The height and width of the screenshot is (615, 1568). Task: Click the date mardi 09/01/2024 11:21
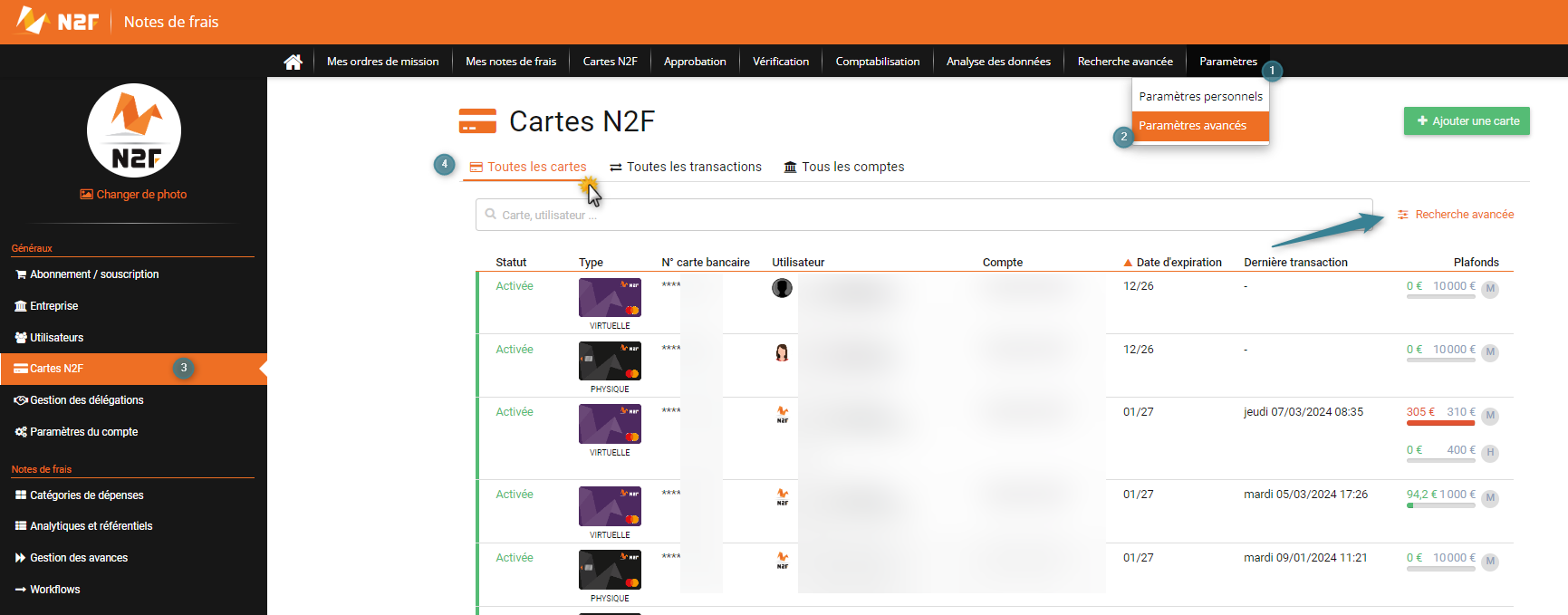coord(1305,558)
